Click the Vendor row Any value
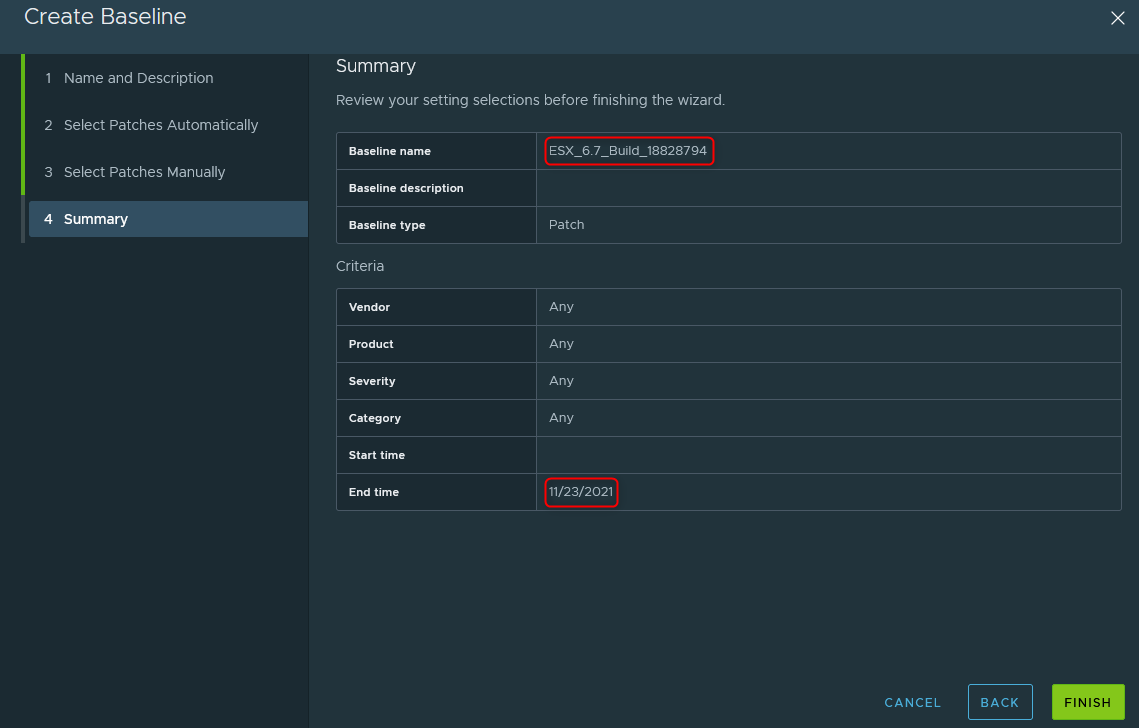This screenshot has height=728, width=1139. (561, 307)
